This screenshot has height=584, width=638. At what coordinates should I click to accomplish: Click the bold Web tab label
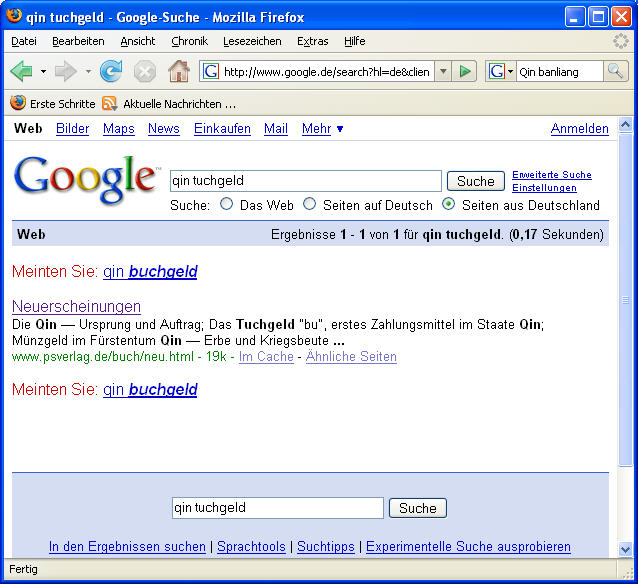pyautogui.click(x=28, y=129)
